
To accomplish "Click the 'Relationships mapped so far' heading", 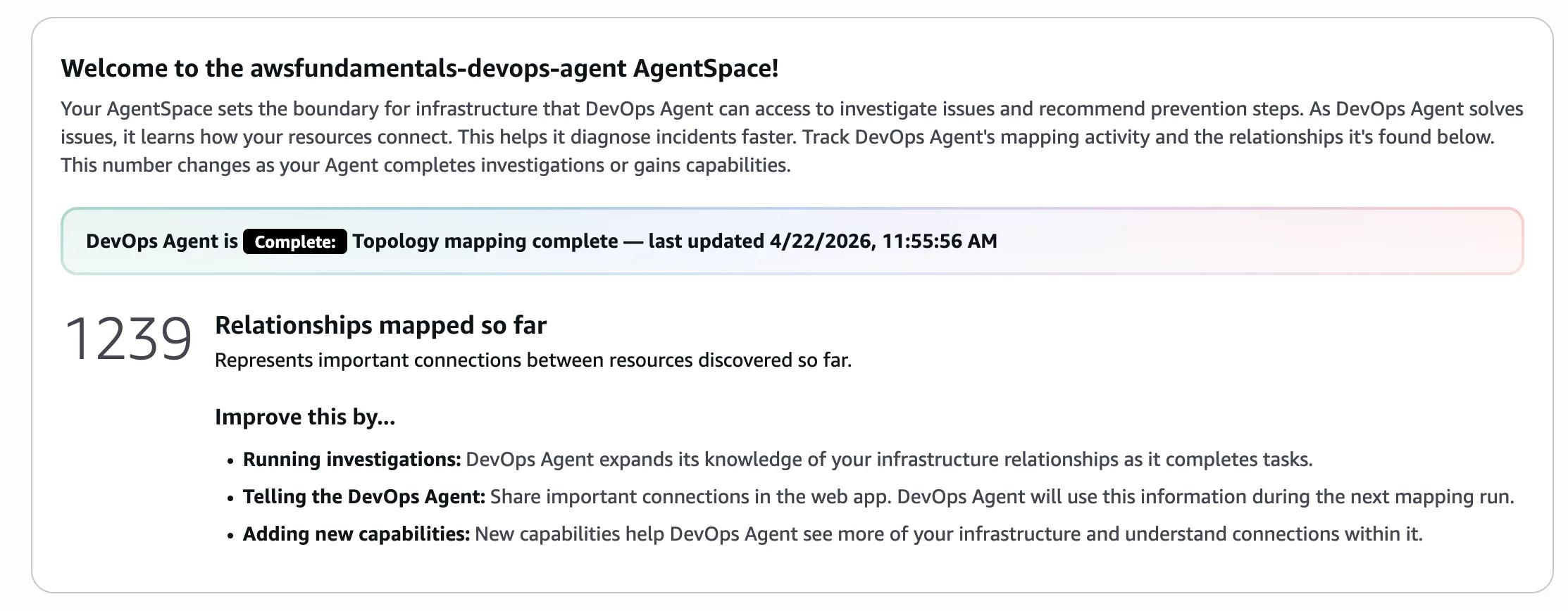I will [380, 325].
